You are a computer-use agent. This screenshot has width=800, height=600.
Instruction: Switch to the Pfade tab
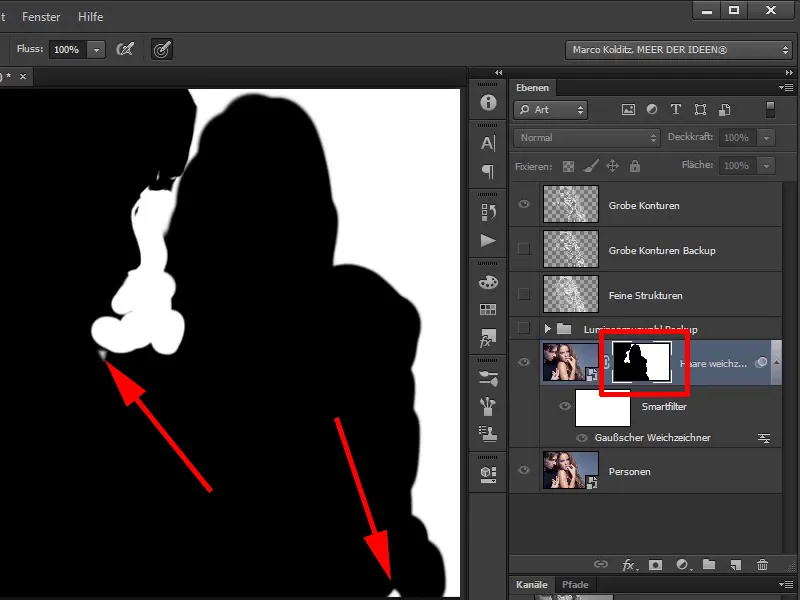point(575,585)
